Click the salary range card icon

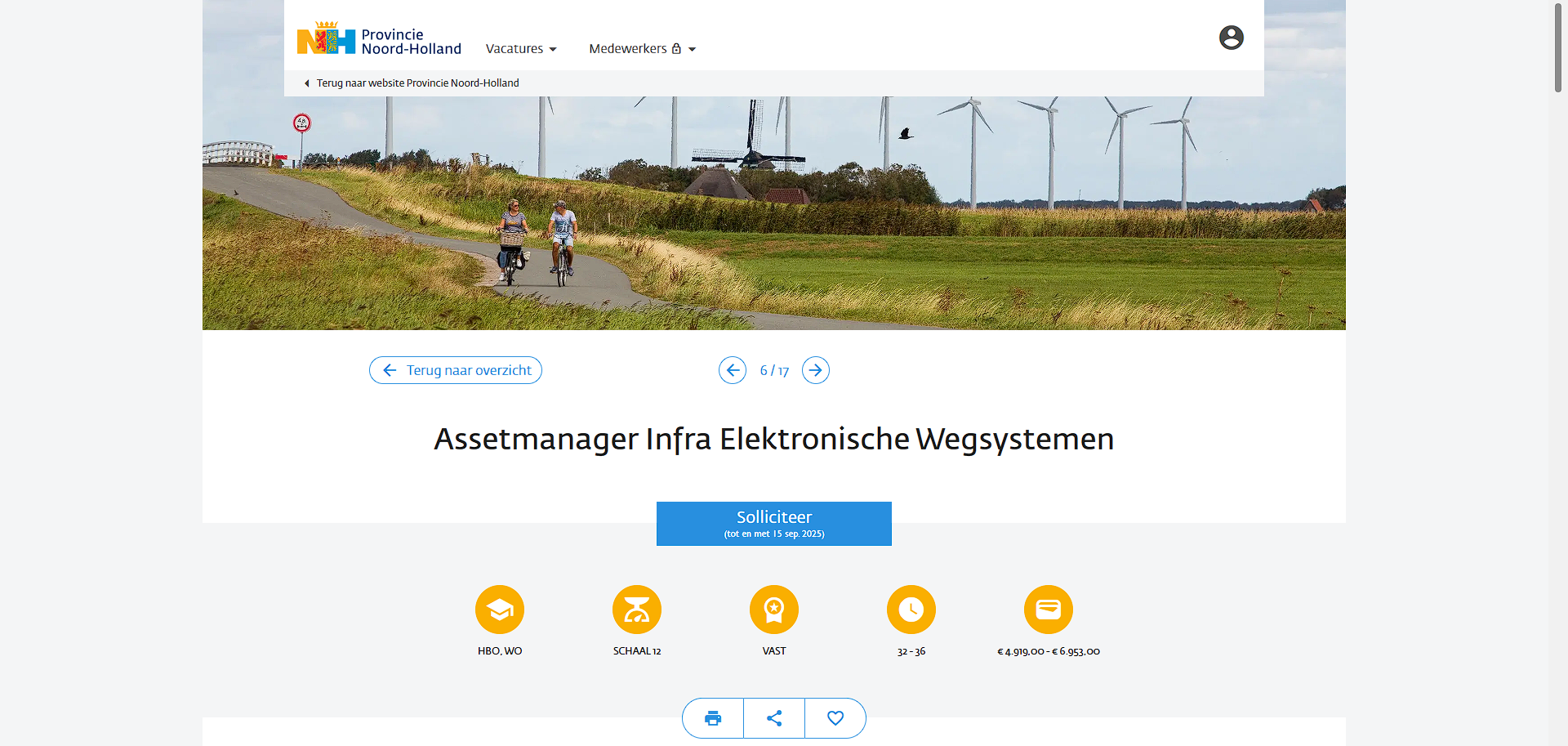tap(1049, 610)
